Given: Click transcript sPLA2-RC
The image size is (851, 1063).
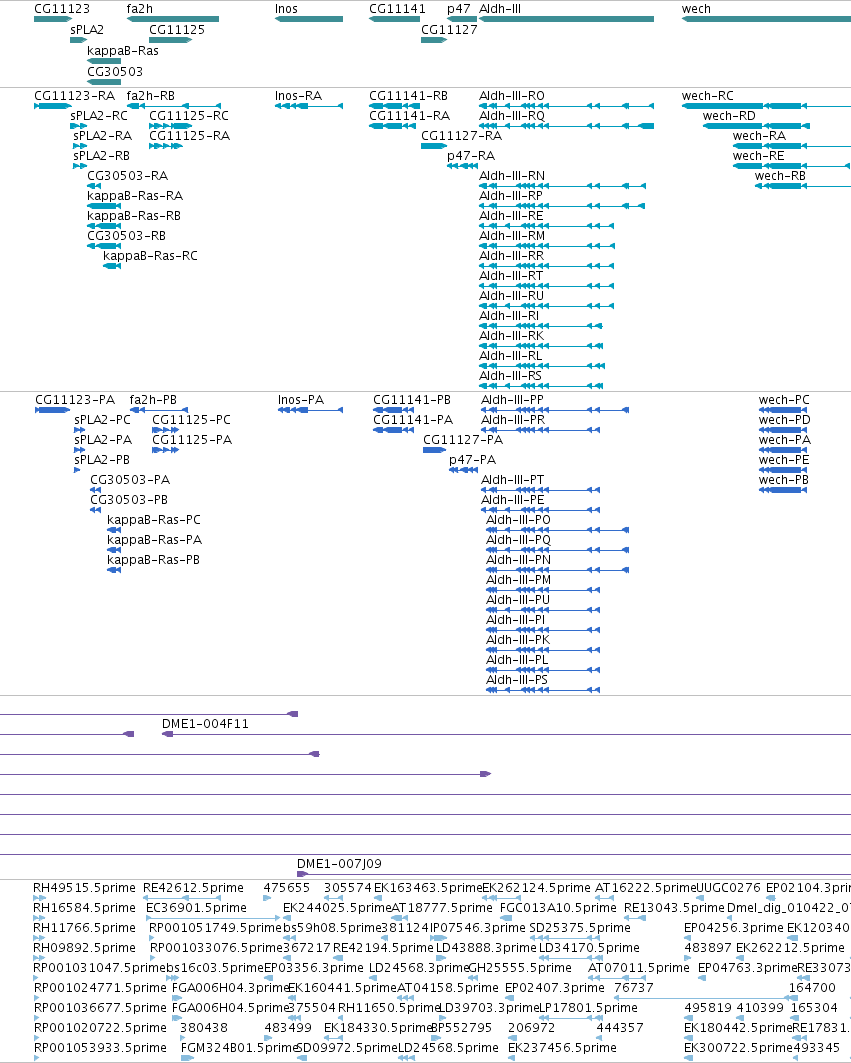Looking at the screenshot, I should (79, 126).
